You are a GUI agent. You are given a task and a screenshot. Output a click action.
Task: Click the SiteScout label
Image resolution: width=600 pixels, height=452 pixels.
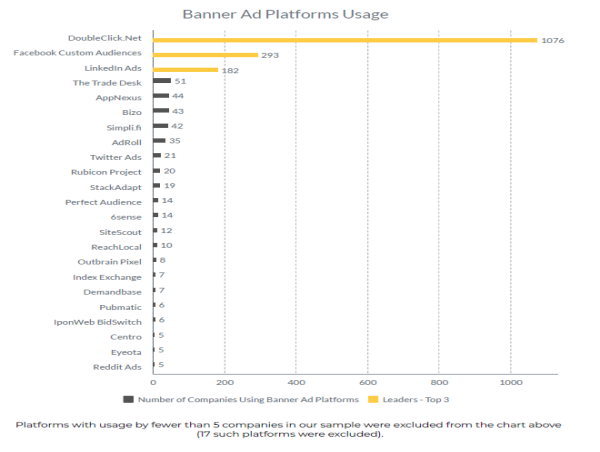[x=121, y=232]
